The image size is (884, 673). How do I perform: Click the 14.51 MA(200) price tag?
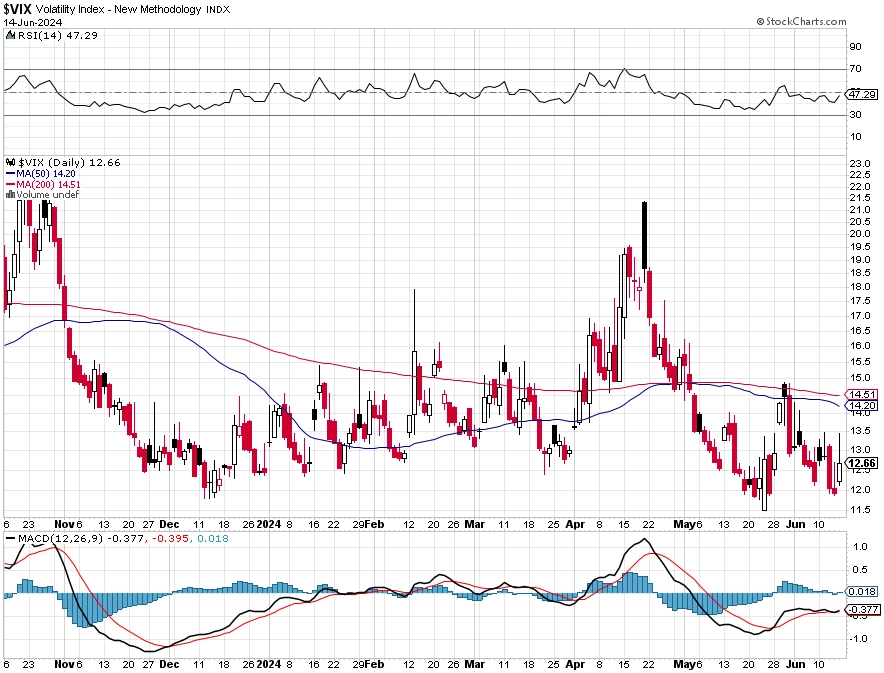point(862,395)
